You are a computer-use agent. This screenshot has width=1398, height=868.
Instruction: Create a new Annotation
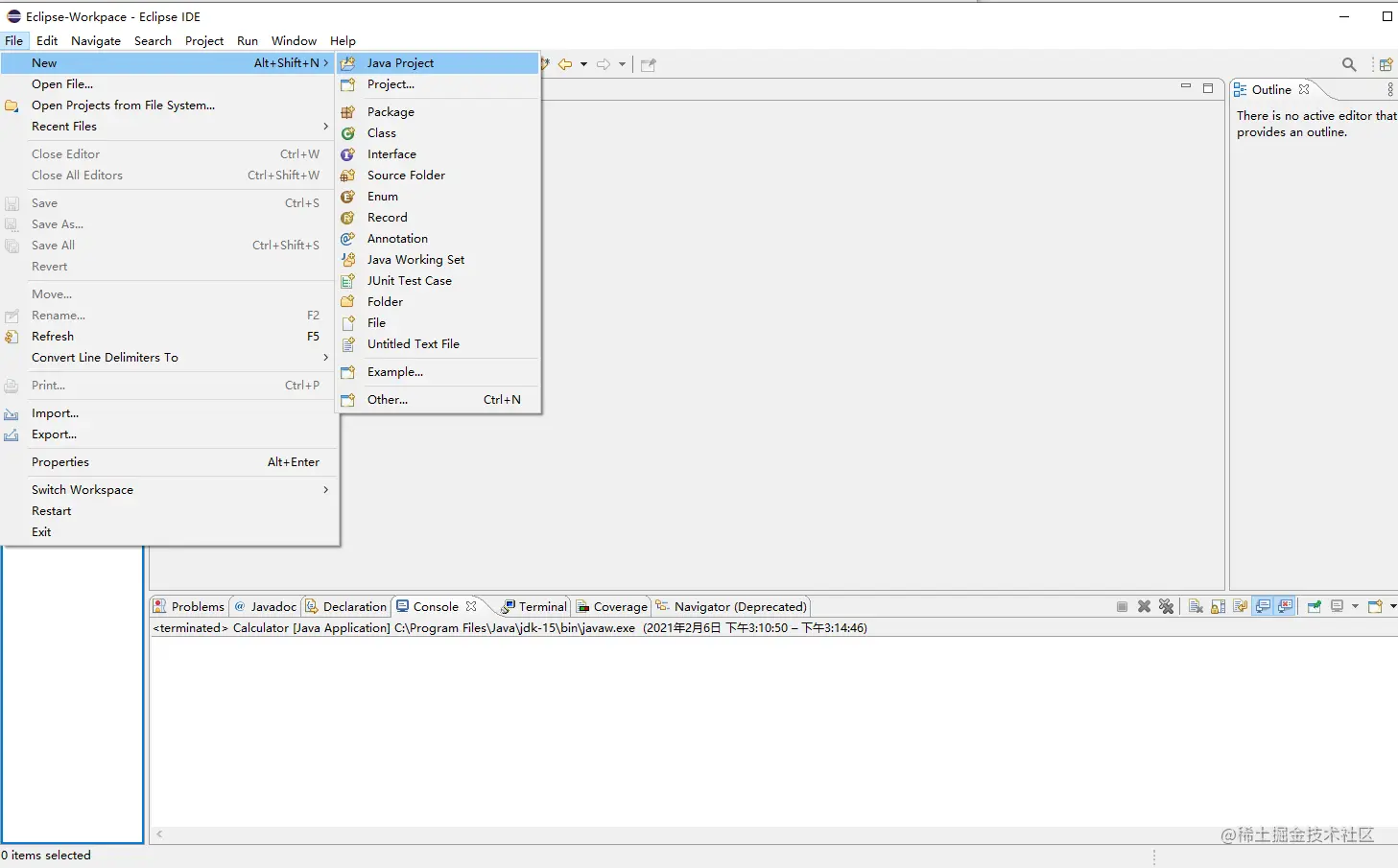click(x=438, y=238)
